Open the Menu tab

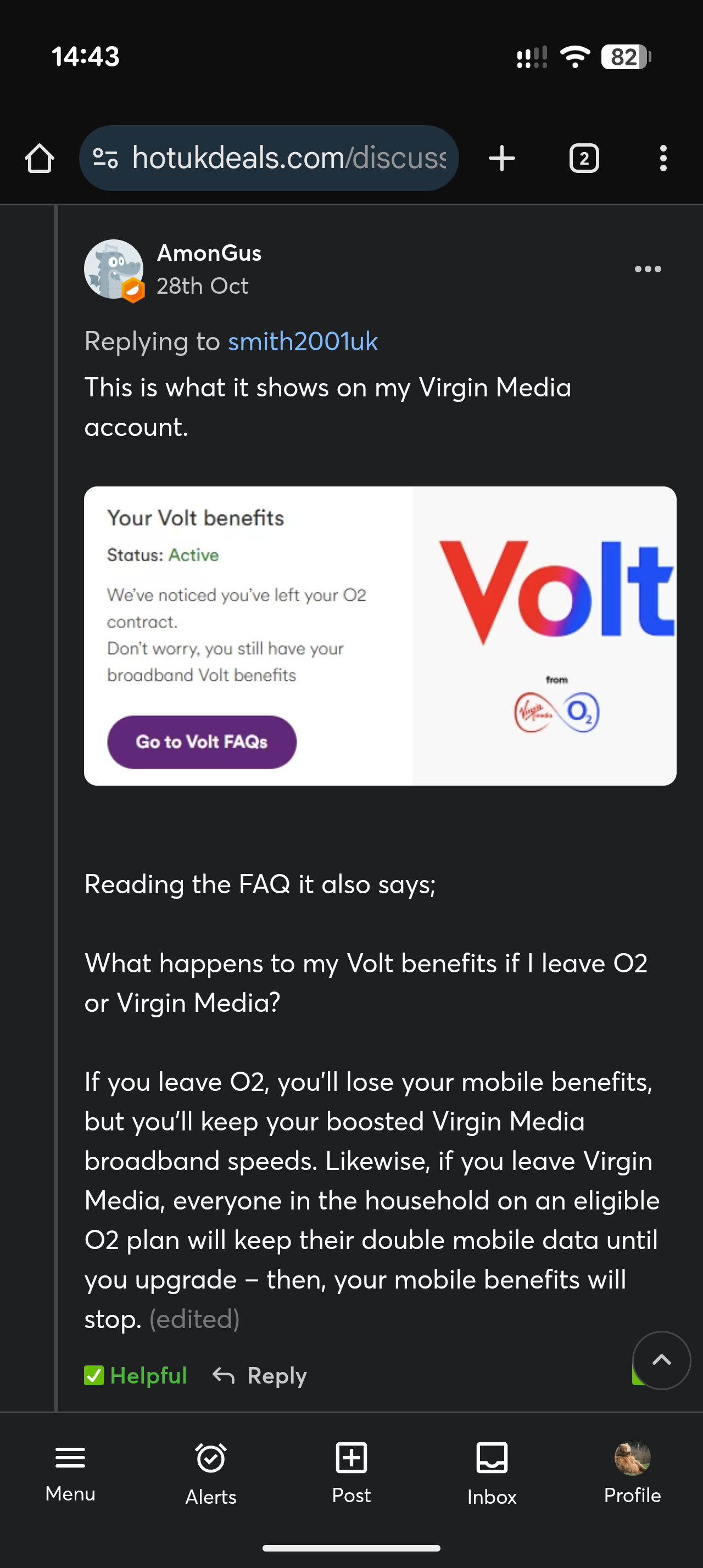[70, 1471]
